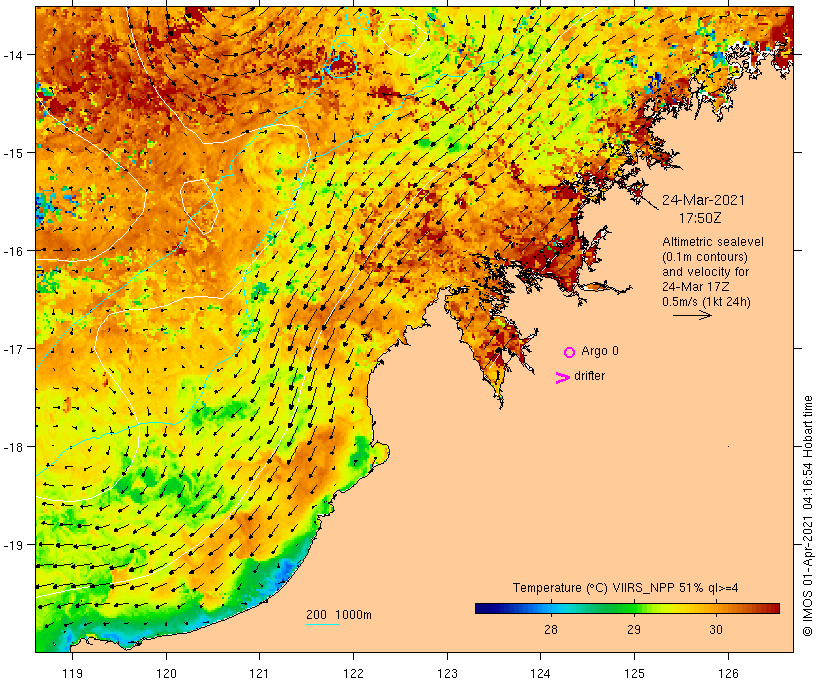Click the longitude label 121
The height and width of the screenshot is (680, 820).
pyautogui.click(x=259, y=673)
